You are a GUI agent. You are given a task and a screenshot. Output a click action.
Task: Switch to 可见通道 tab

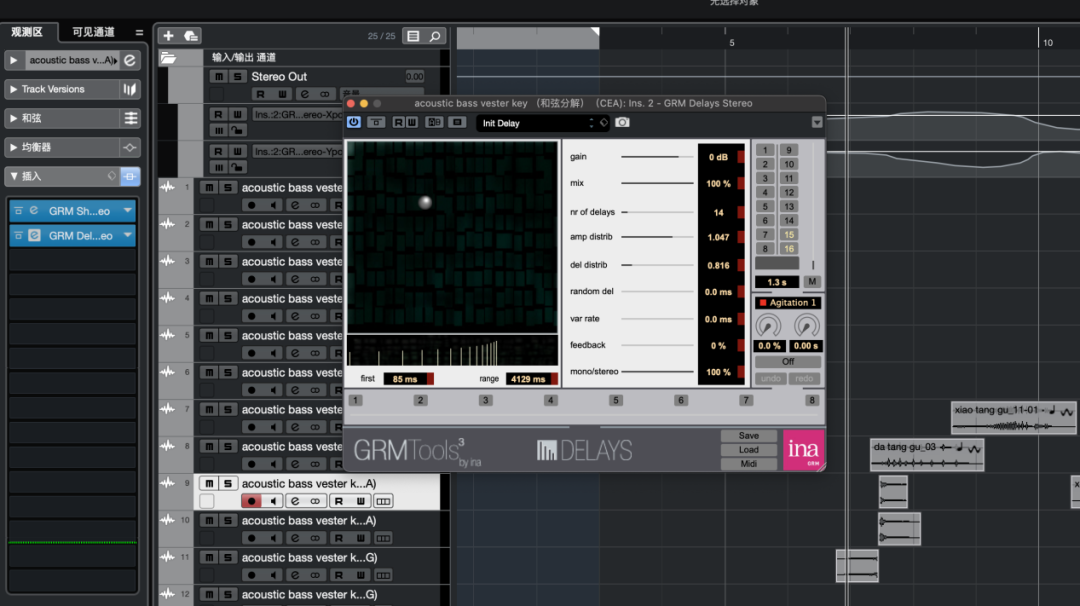[93, 32]
